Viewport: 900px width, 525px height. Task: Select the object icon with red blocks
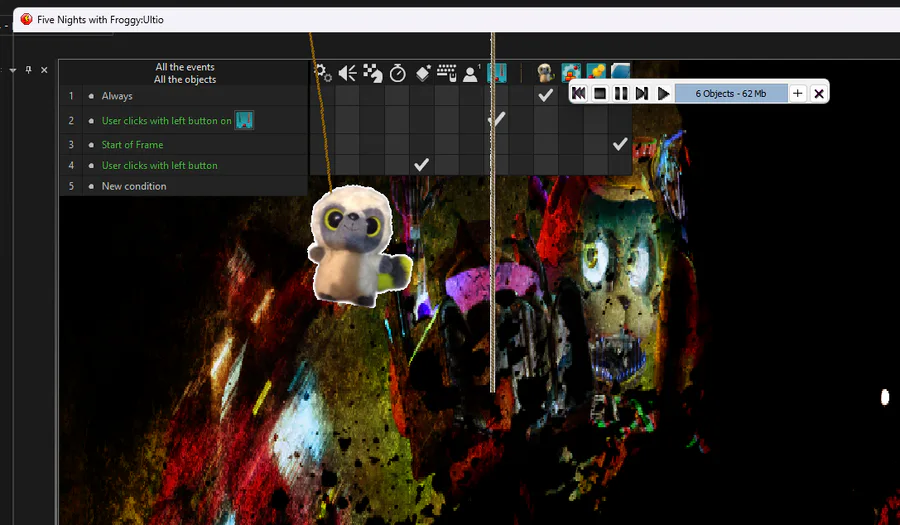click(571, 73)
